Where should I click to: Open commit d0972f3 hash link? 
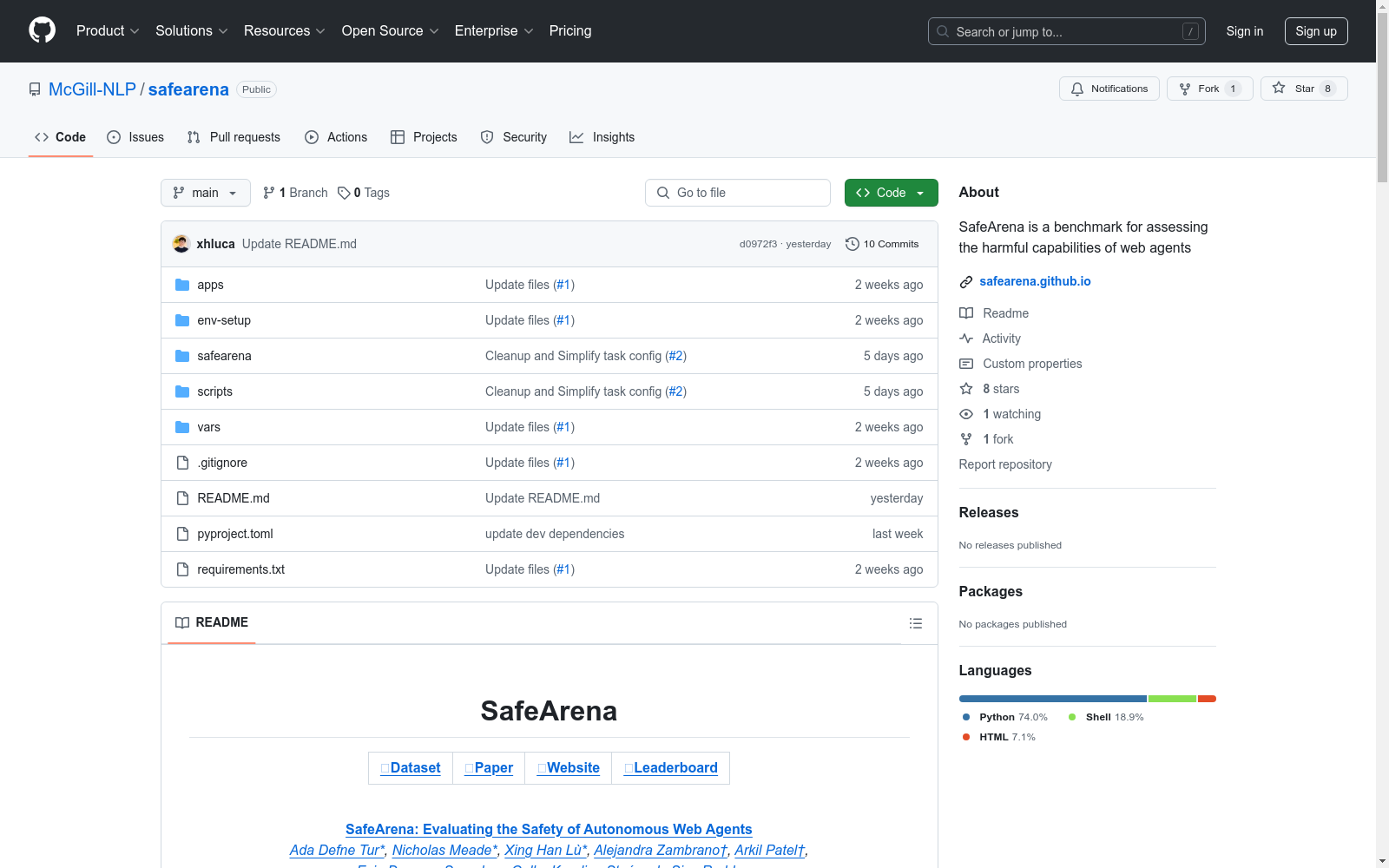[758, 244]
